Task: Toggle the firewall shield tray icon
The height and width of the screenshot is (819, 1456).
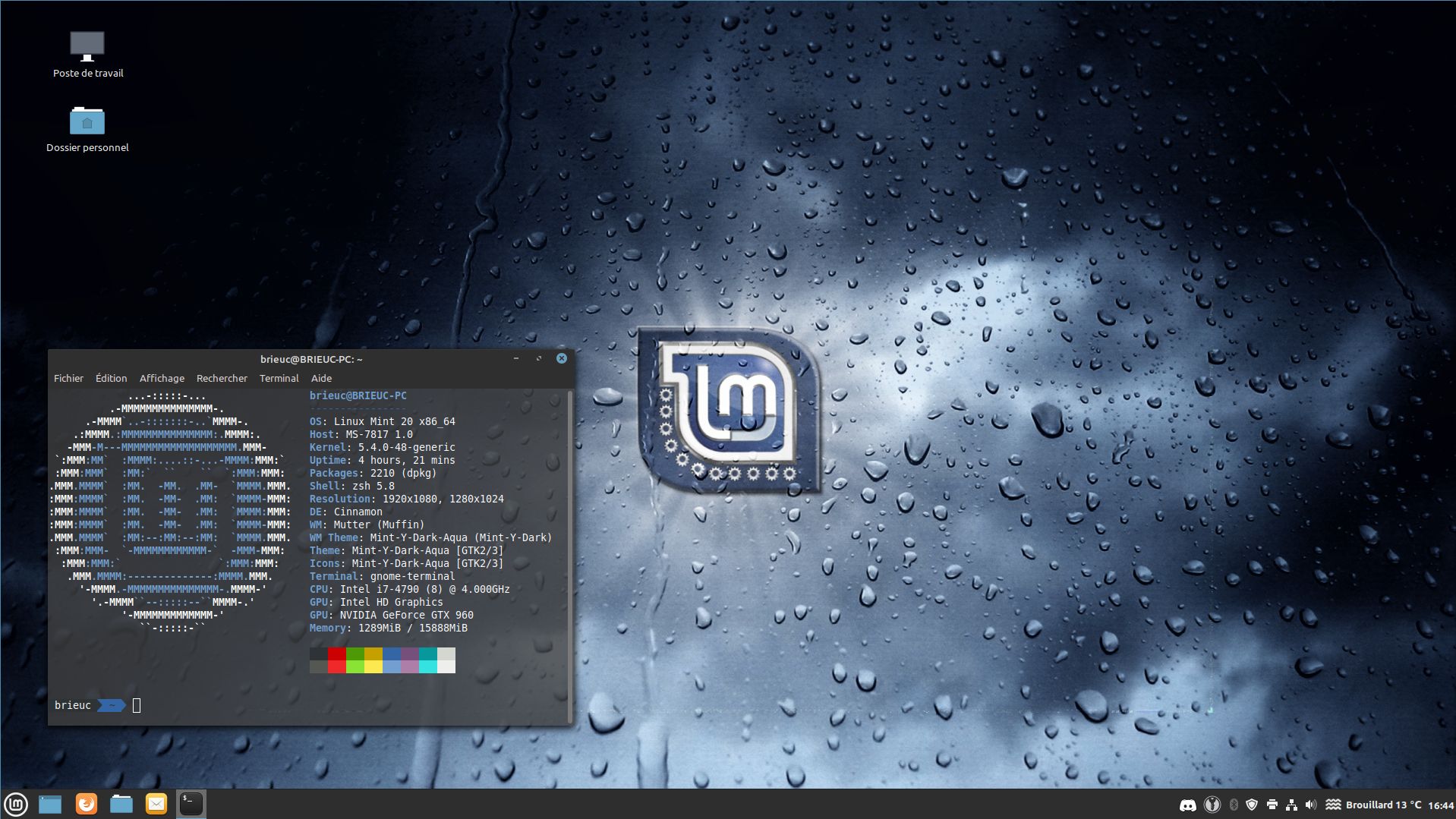Action: [1253, 804]
